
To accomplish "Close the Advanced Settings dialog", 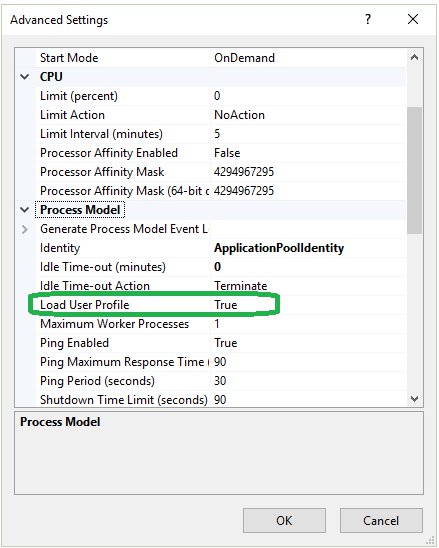I will click(413, 19).
